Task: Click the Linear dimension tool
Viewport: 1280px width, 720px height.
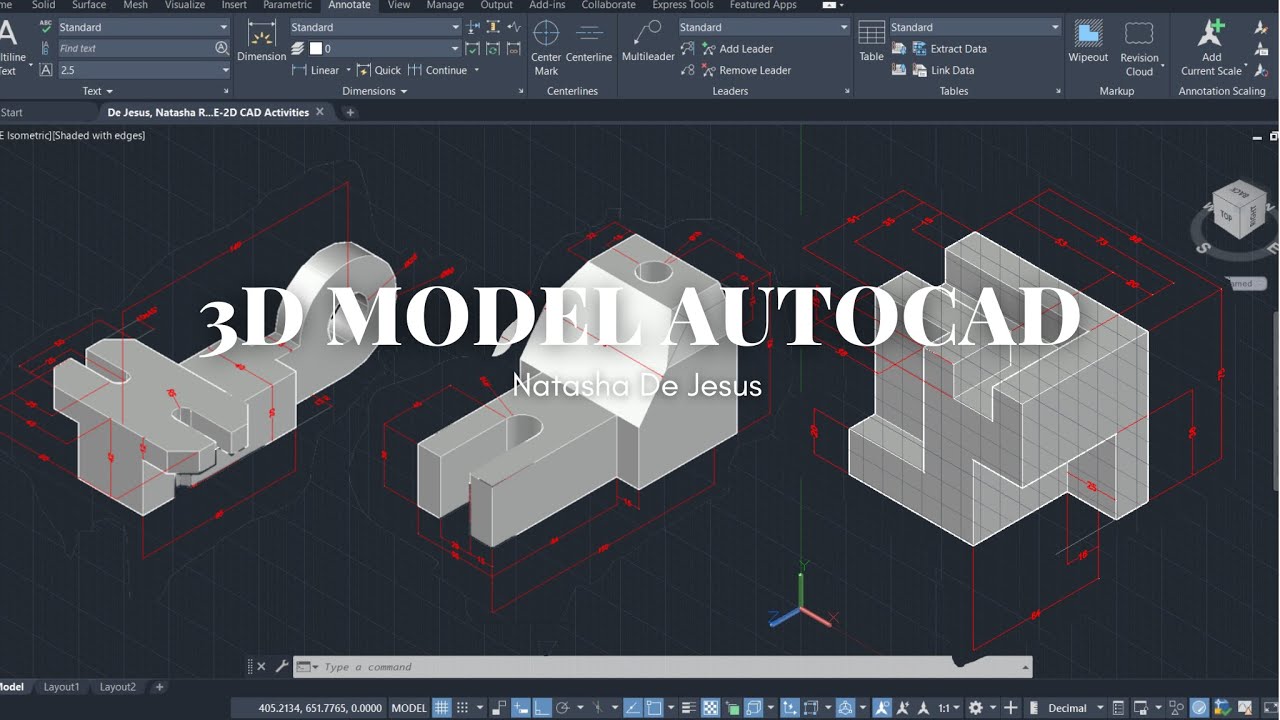Action: 316,70
